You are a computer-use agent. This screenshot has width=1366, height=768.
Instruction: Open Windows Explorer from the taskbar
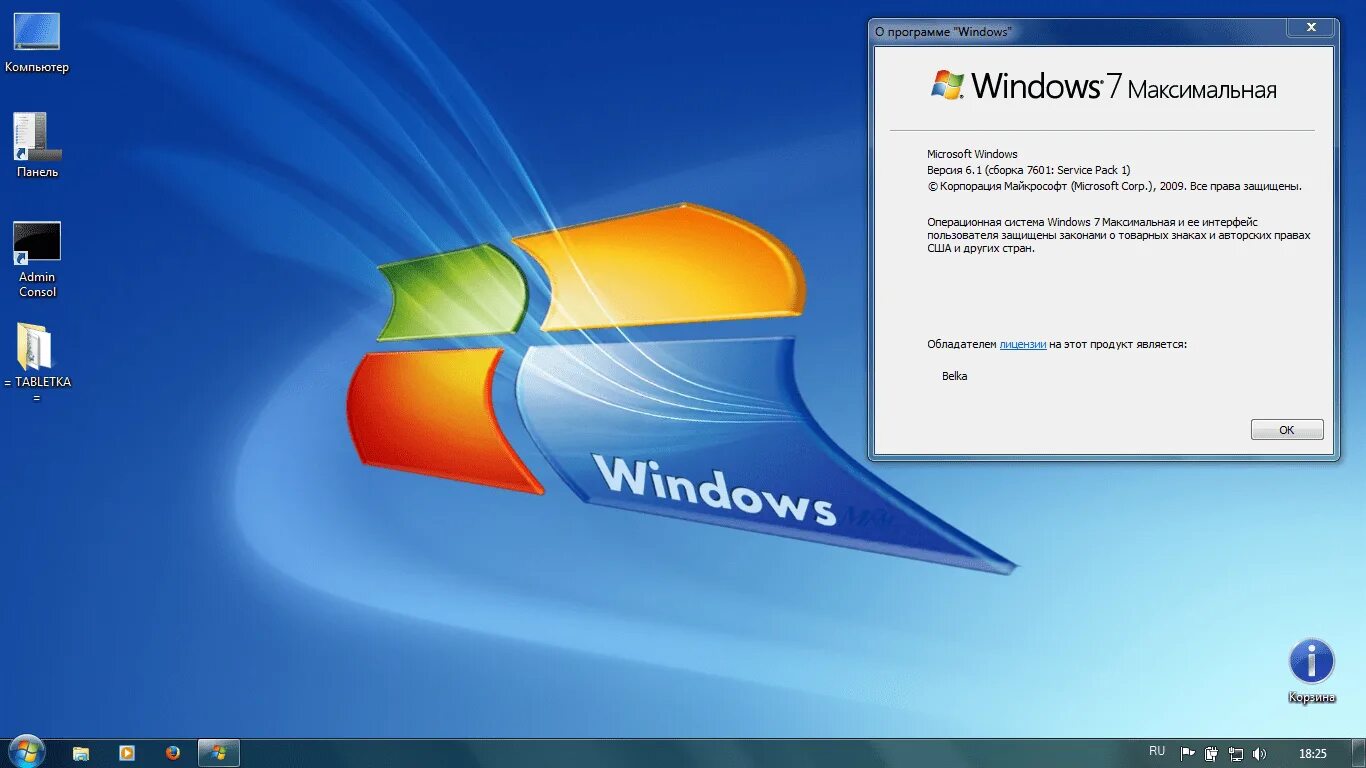point(81,753)
